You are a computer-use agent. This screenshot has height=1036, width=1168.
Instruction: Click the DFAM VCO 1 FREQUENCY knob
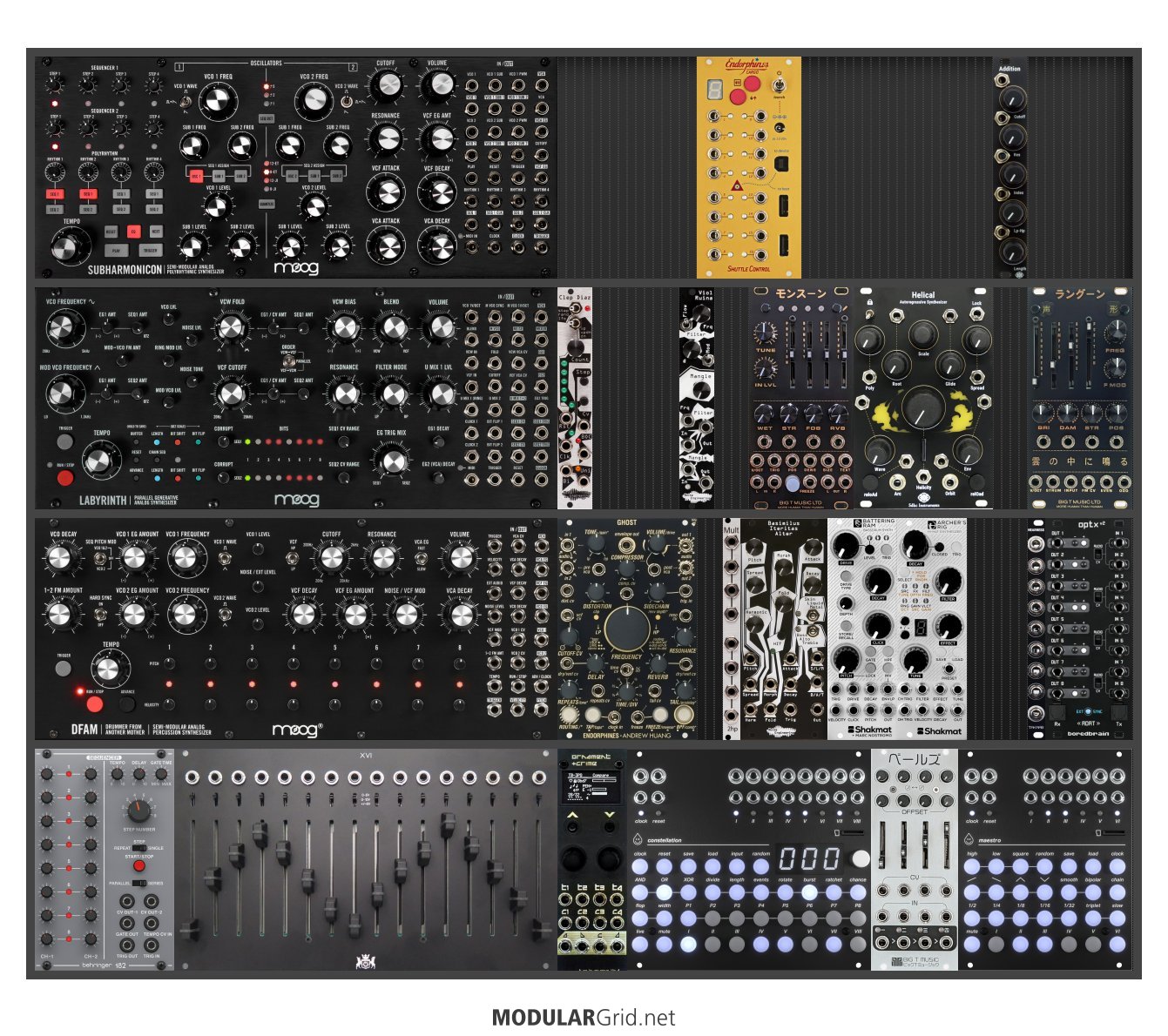pyautogui.click(x=186, y=558)
